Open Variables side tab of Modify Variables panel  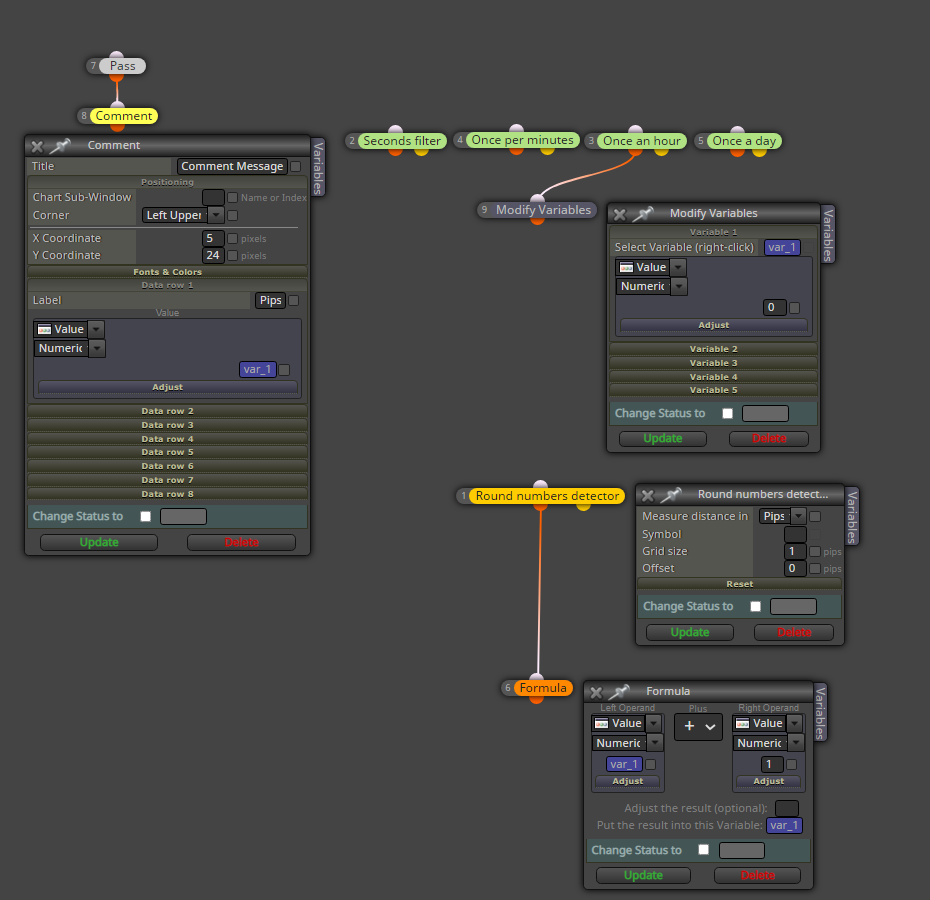point(828,235)
